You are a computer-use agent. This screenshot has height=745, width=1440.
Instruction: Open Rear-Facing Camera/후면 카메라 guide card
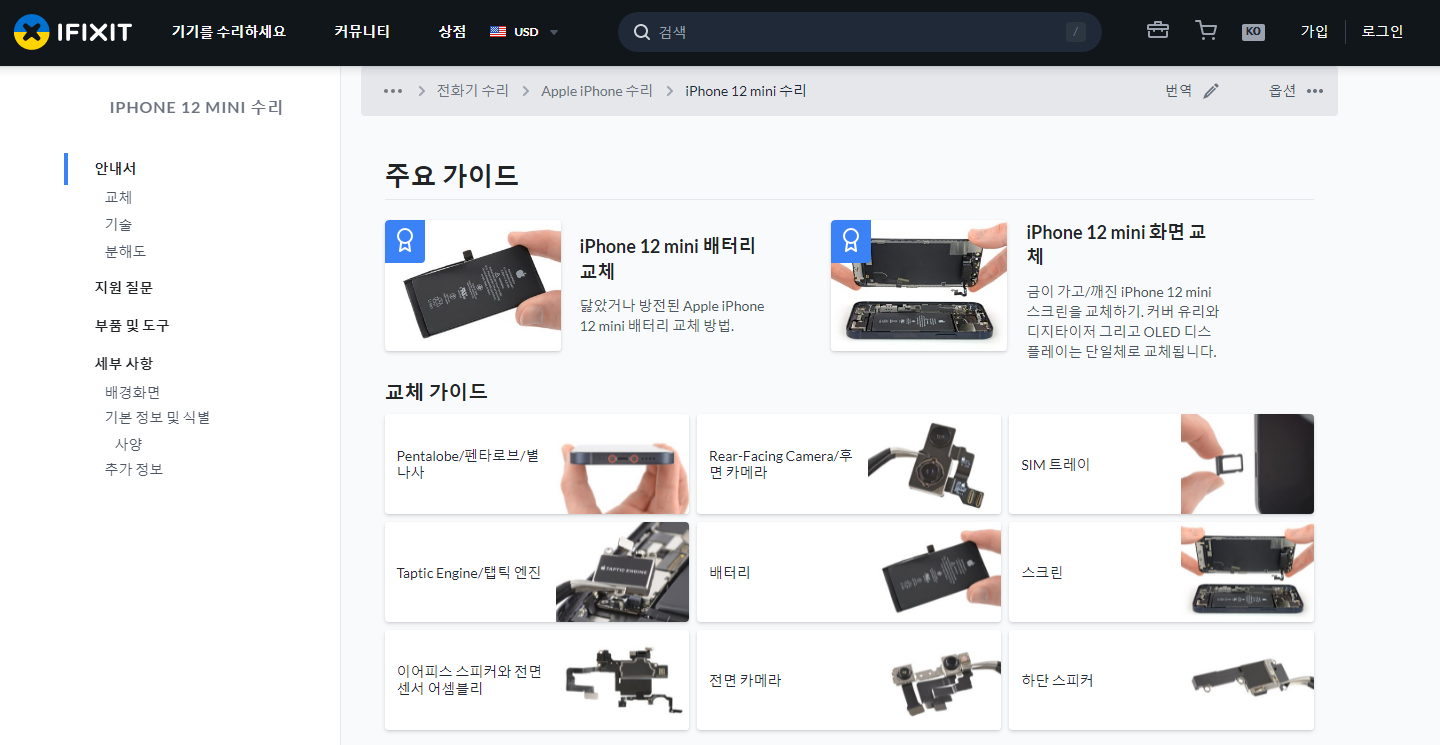coord(849,465)
